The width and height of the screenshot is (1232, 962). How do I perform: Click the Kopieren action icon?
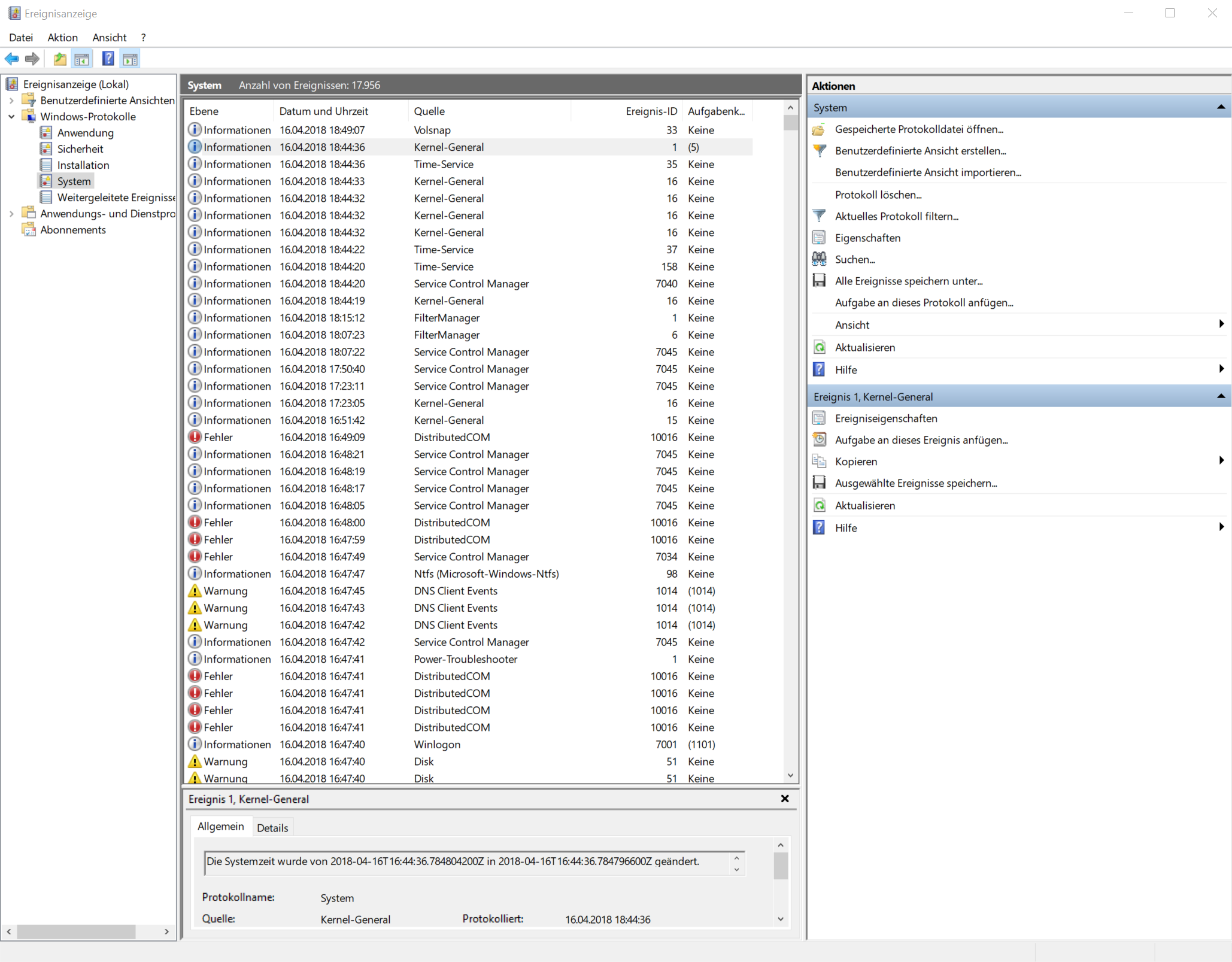pos(820,462)
